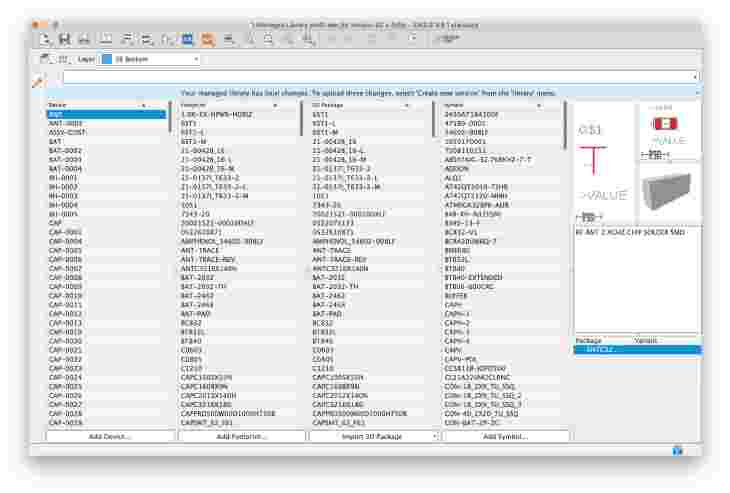
Task: Select BAT-PAD in the 3D Package list
Action: pyautogui.click(x=327, y=314)
